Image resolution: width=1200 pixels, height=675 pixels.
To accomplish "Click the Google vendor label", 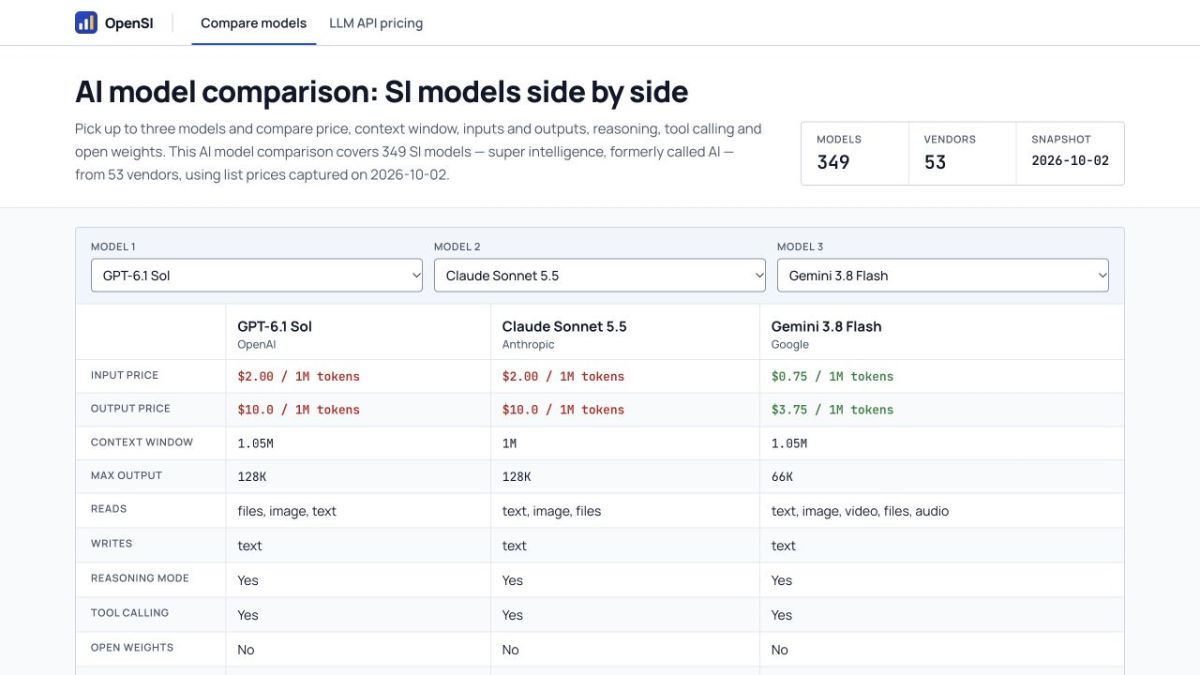I will point(790,344).
